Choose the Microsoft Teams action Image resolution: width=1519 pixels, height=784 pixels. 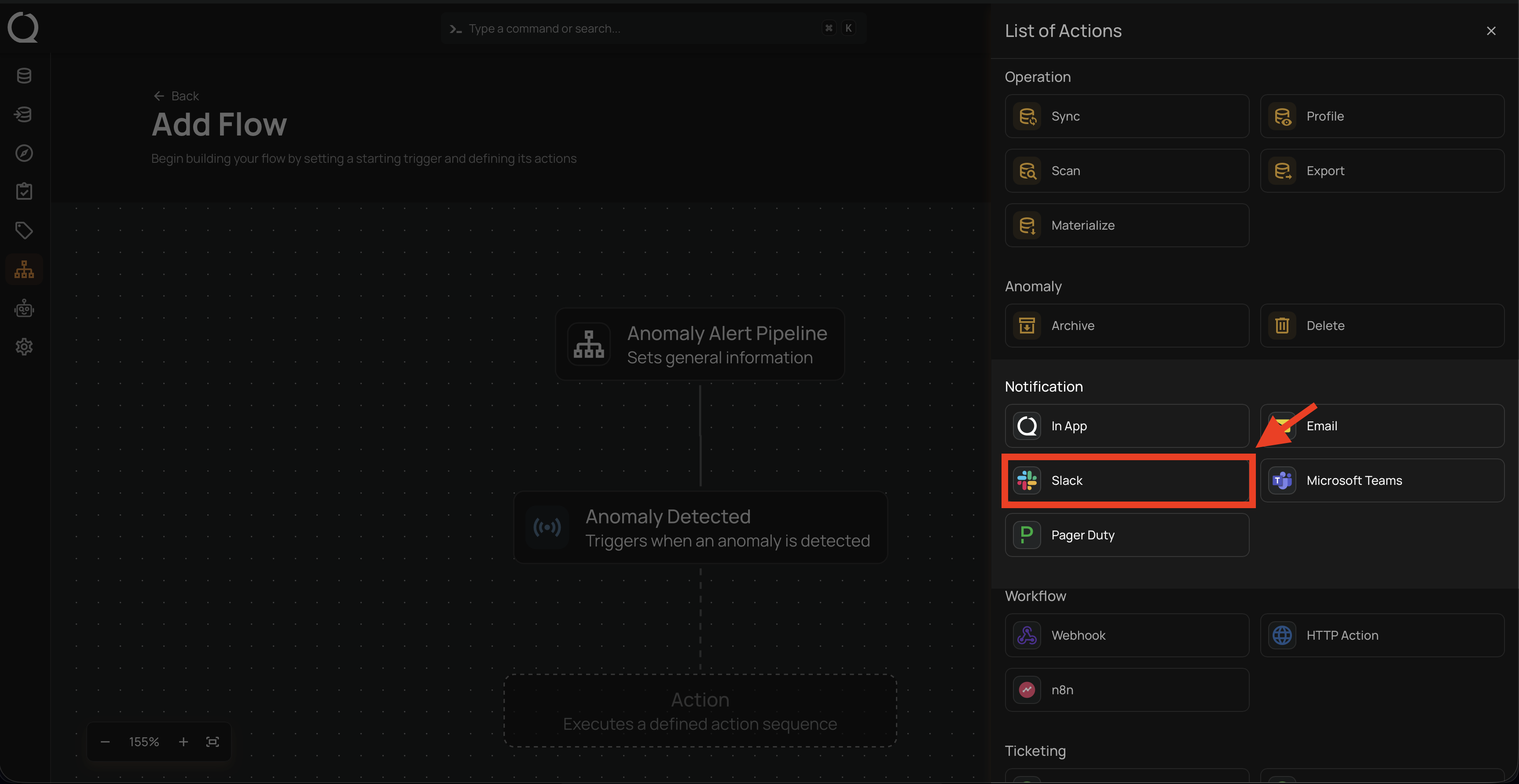(x=1382, y=480)
